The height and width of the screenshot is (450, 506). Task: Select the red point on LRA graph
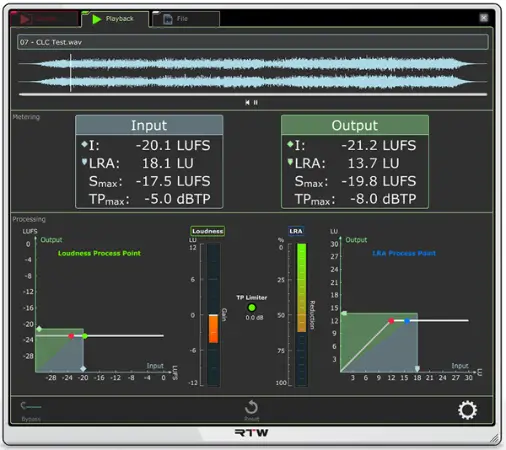click(x=391, y=321)
